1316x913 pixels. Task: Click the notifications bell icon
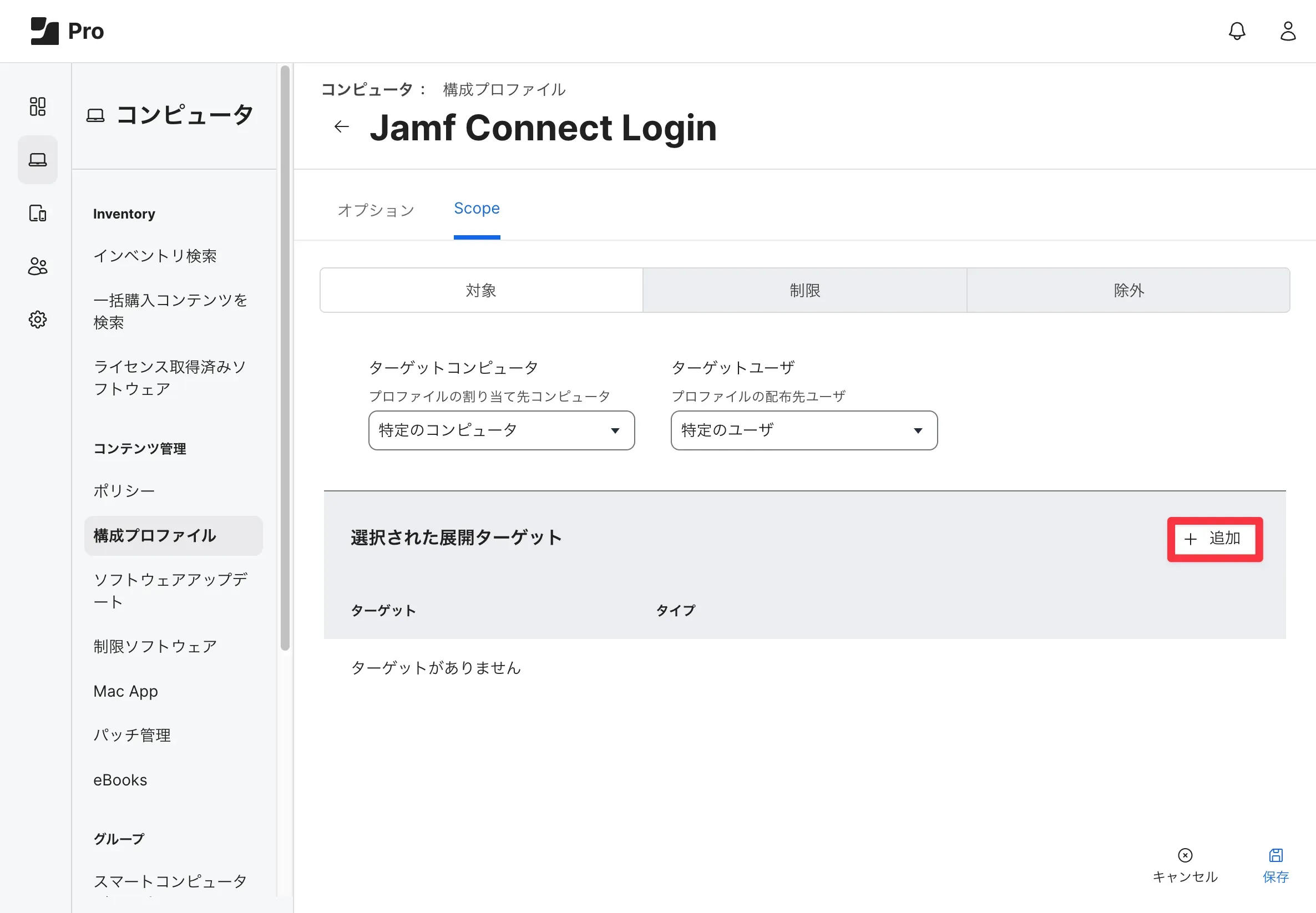(x=1237, y=31)
